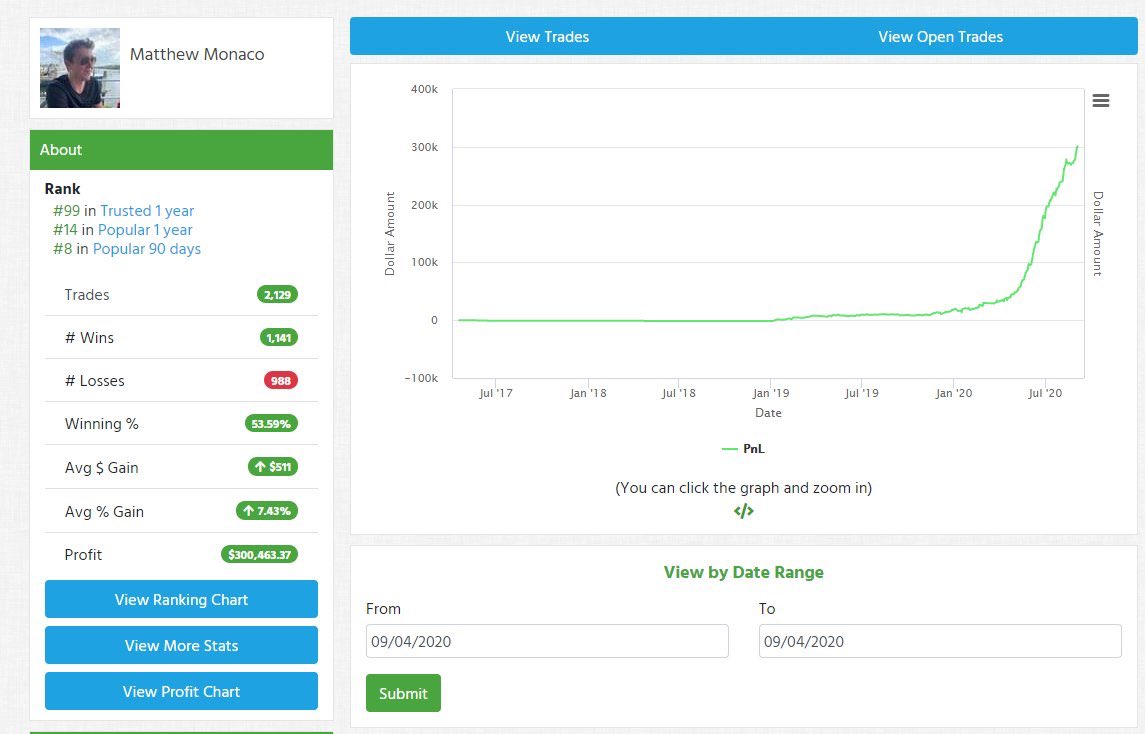Click Matthew Monaco's profile photo
This screenshot has height=734, width=1145.
80,68
